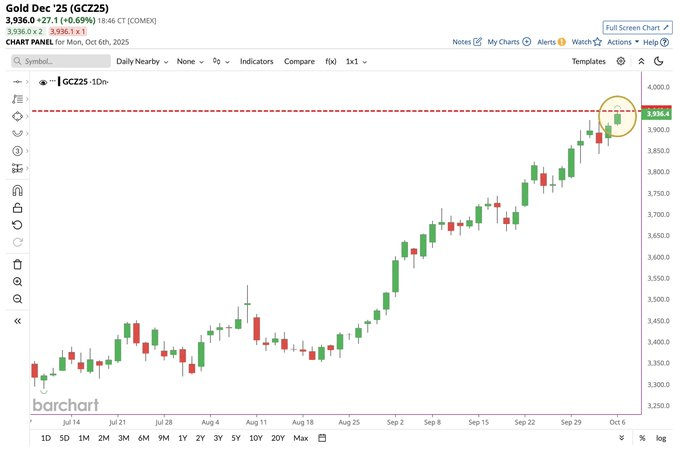Select the 6M time range
The image size is (680, 451).
(x=143, y=438)
